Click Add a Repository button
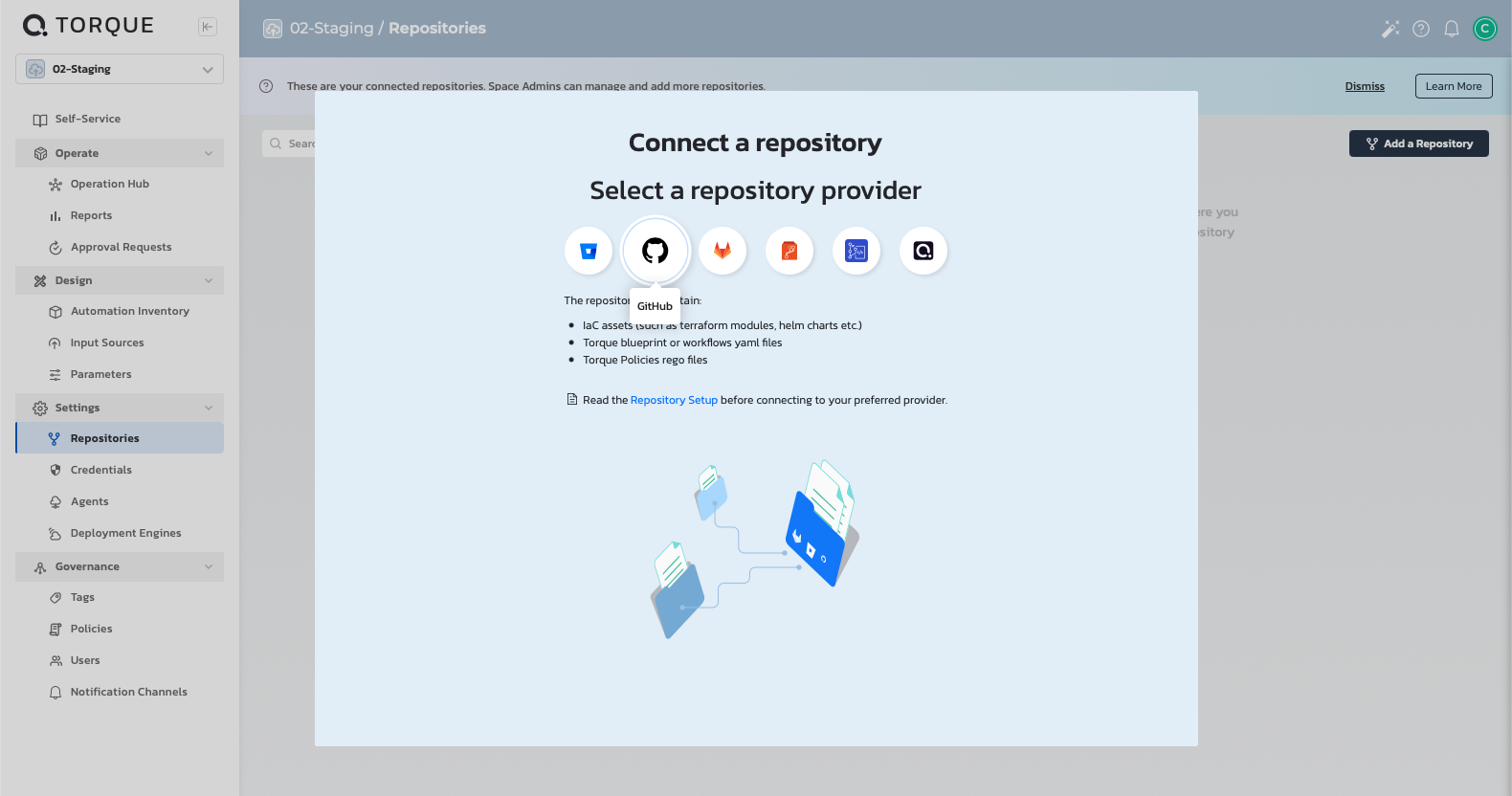This screenshot has height=796, width=1512. (1419, 144)
